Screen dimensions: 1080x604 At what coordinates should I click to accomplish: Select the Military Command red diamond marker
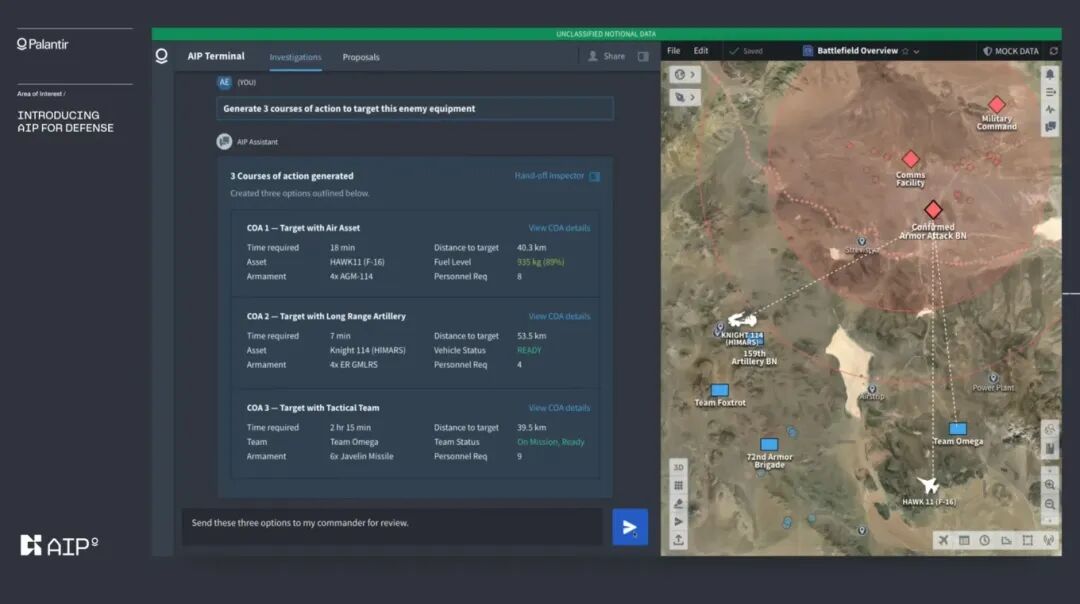pos(997,105)
